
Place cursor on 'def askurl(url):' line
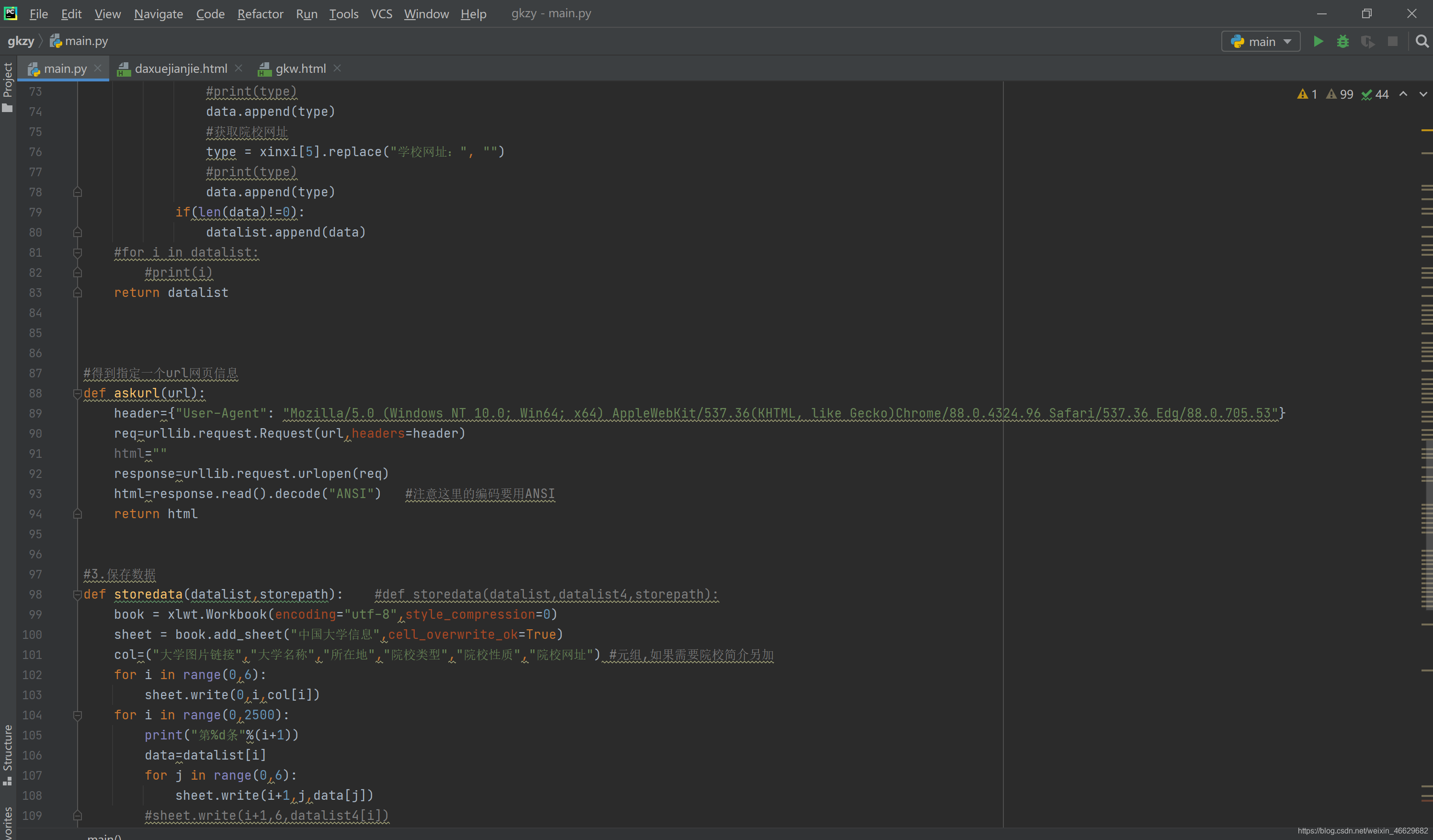coord(144,394)
